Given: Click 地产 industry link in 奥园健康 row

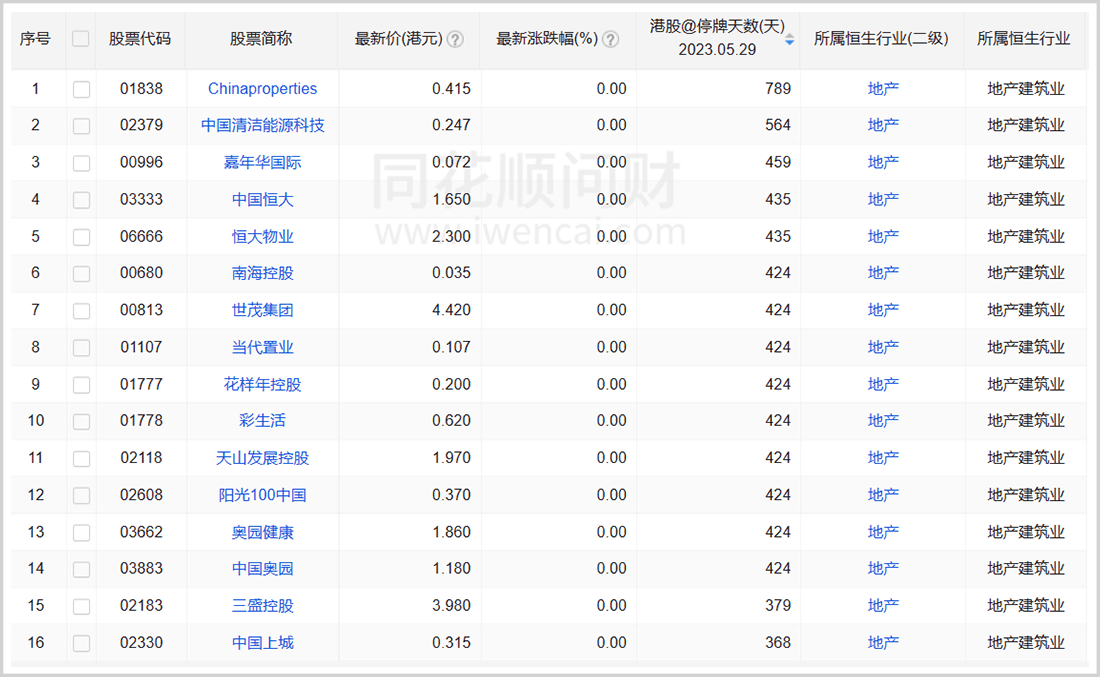Looking at the screenshot, I should coord(883,532).
